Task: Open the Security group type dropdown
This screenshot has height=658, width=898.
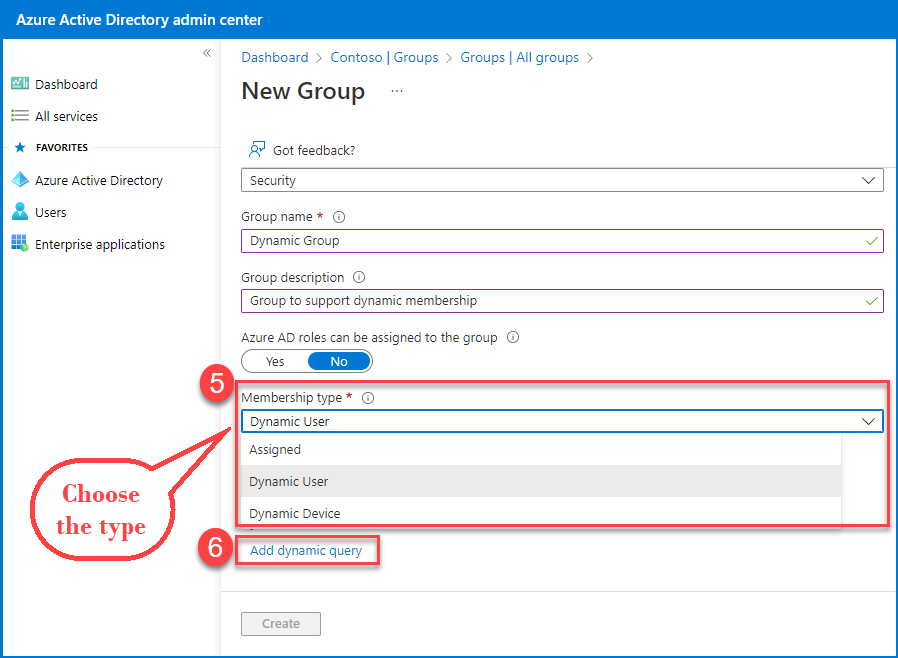Action: (562, 180)
